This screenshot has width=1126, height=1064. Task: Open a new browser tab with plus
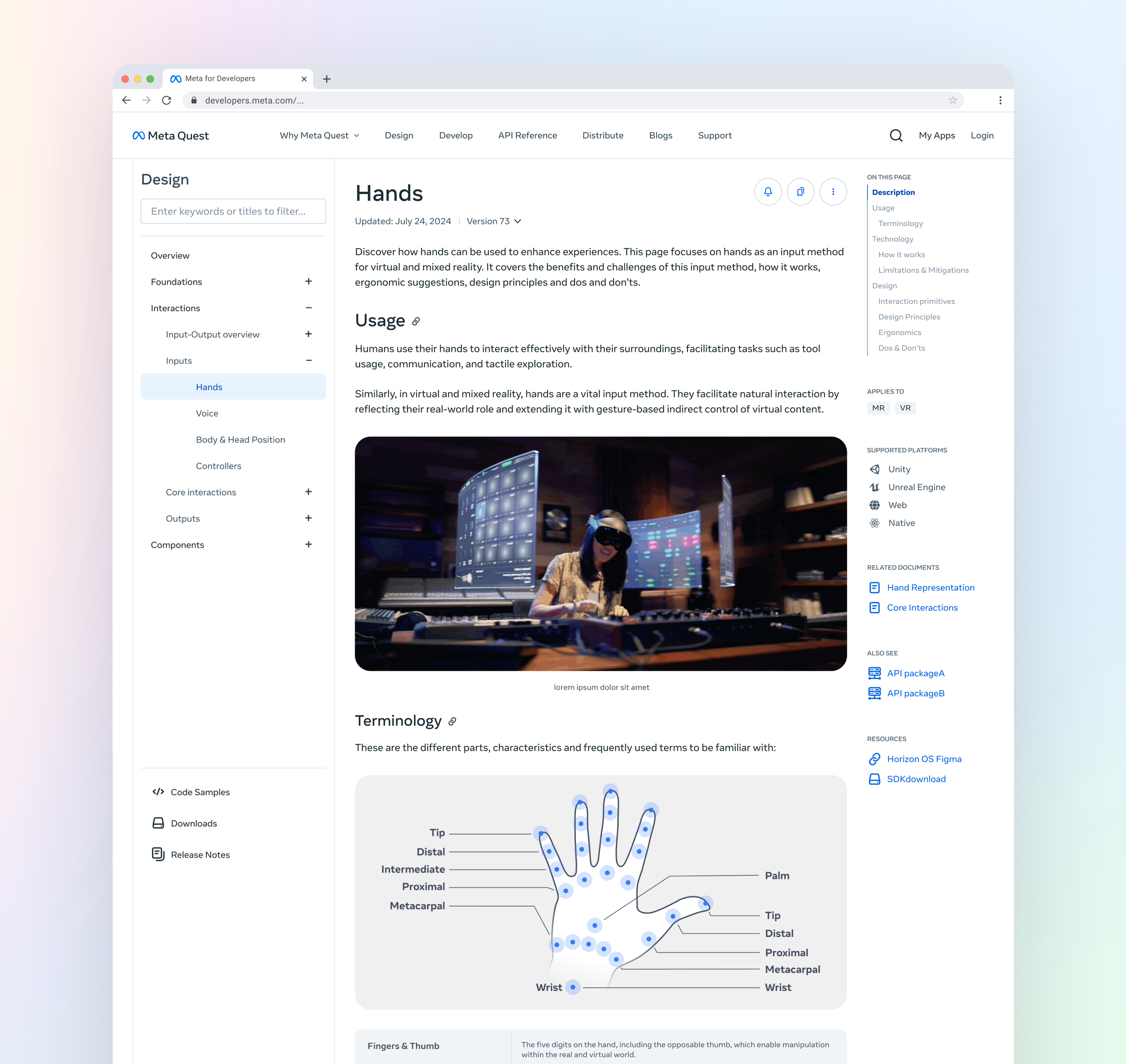coord(327,79)
